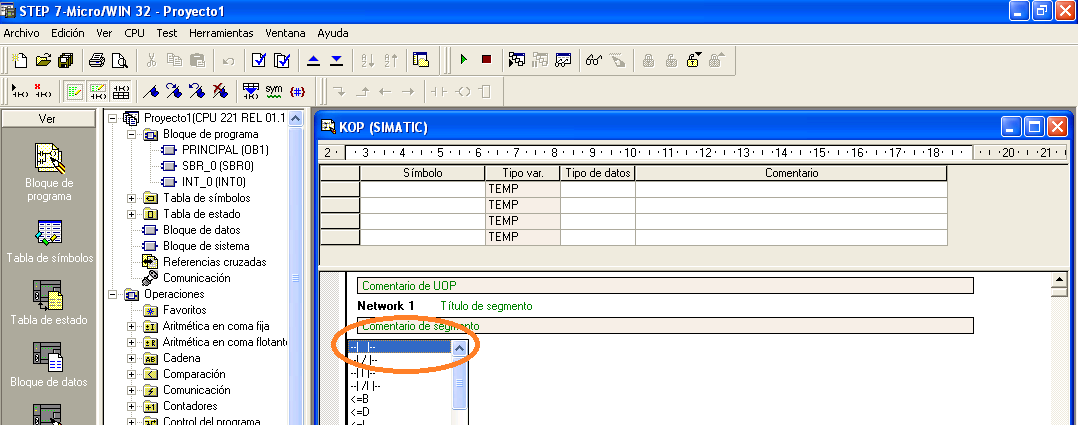Expand the Contadores instructions folder

[x=132, y=406]
